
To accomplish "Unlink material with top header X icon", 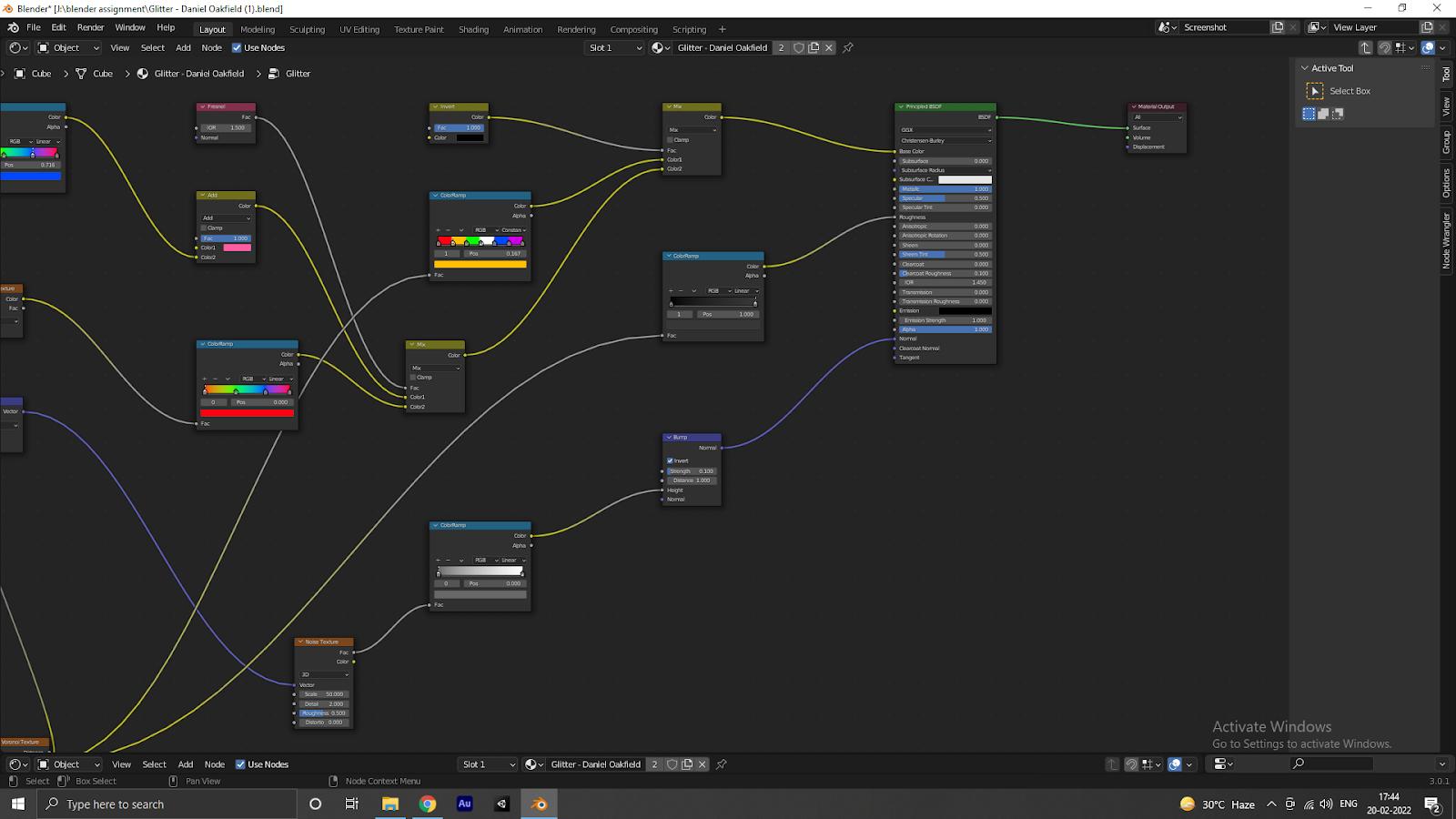I will pos(829,47).
